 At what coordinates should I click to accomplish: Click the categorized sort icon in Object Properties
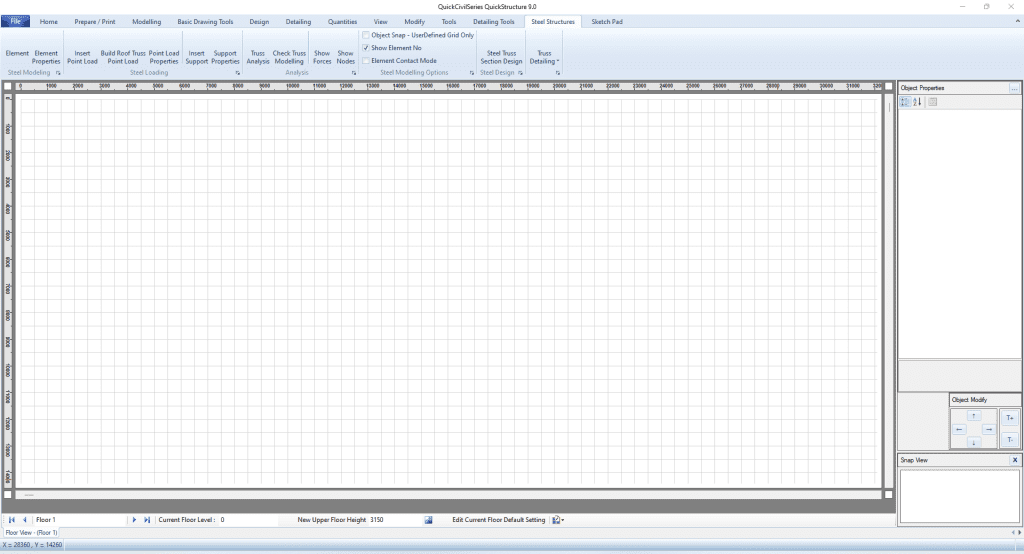tap(906, 102)
